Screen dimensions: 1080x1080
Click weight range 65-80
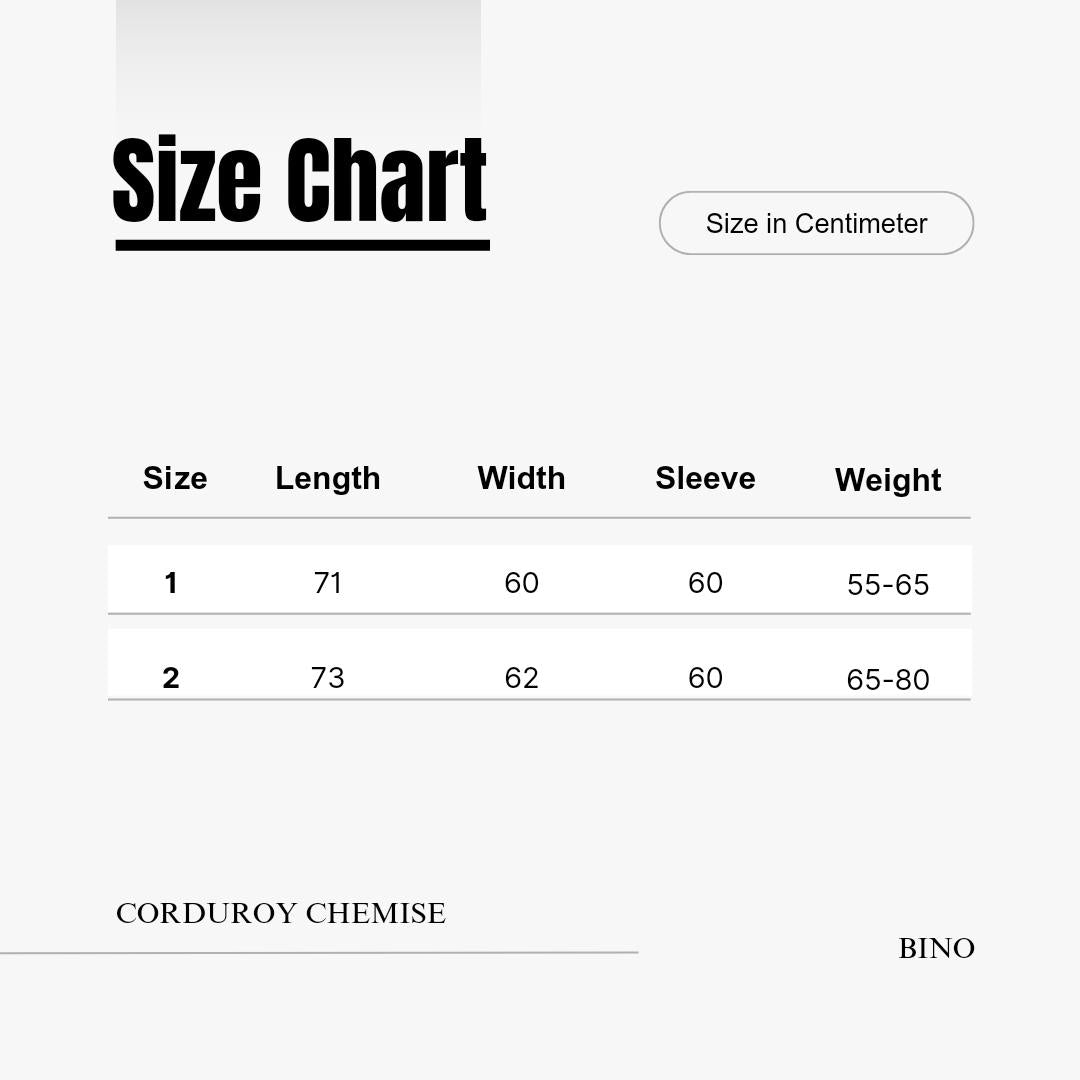pyautogui.click(x=888, y=680)
